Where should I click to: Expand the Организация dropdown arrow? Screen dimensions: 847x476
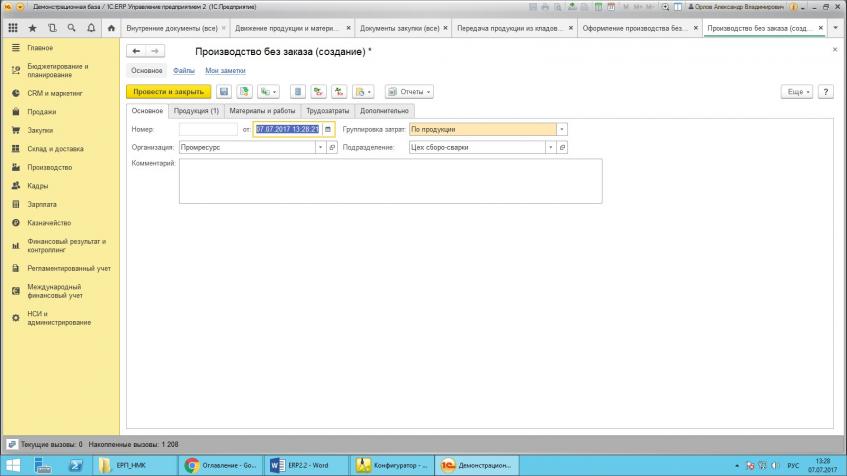[x=321, y=147]
